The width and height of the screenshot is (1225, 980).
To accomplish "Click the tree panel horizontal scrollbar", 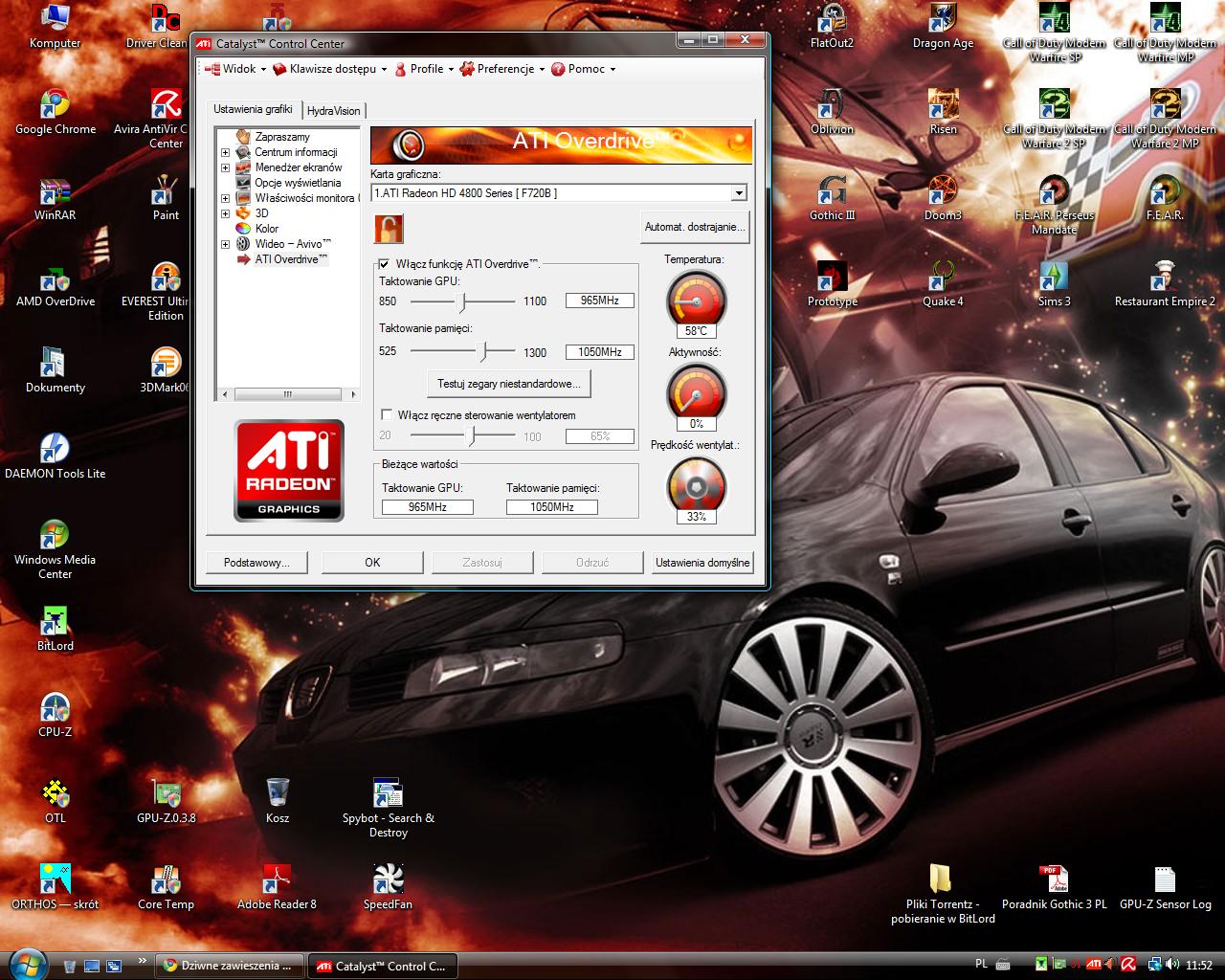I will 289,394.
